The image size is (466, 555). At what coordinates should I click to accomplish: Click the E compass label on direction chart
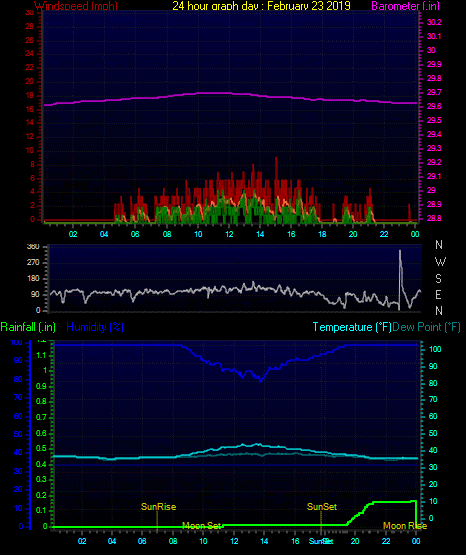coord(438,294)
